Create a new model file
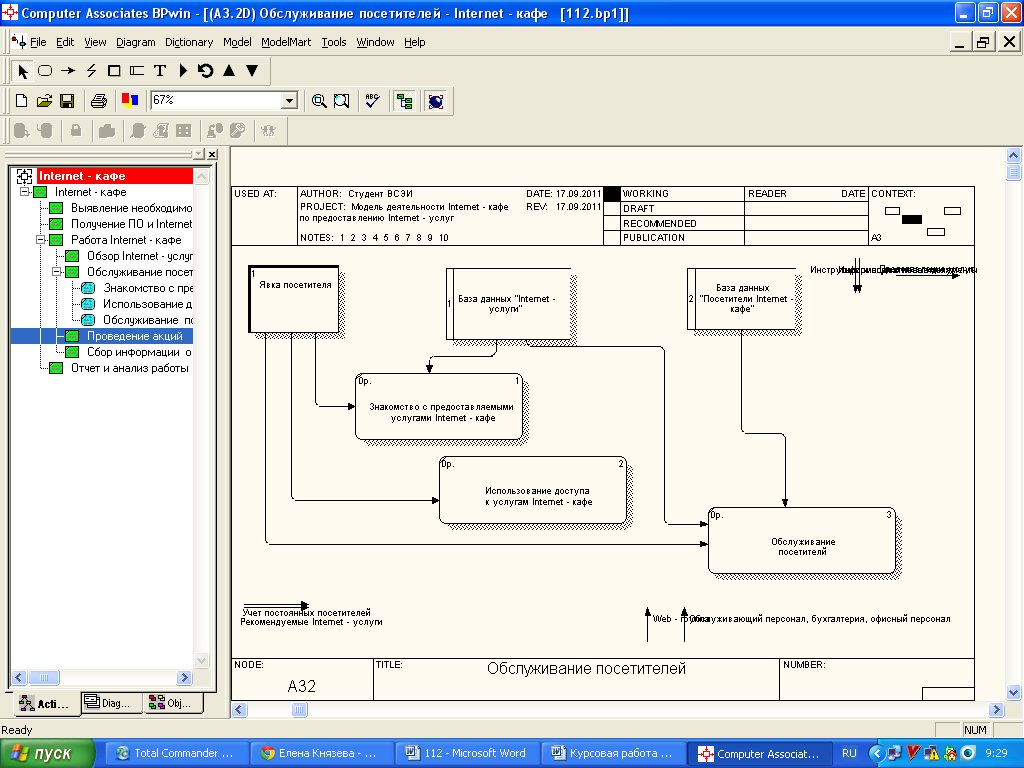This screenshot has height=768, width=1024. tap(22, 101)
